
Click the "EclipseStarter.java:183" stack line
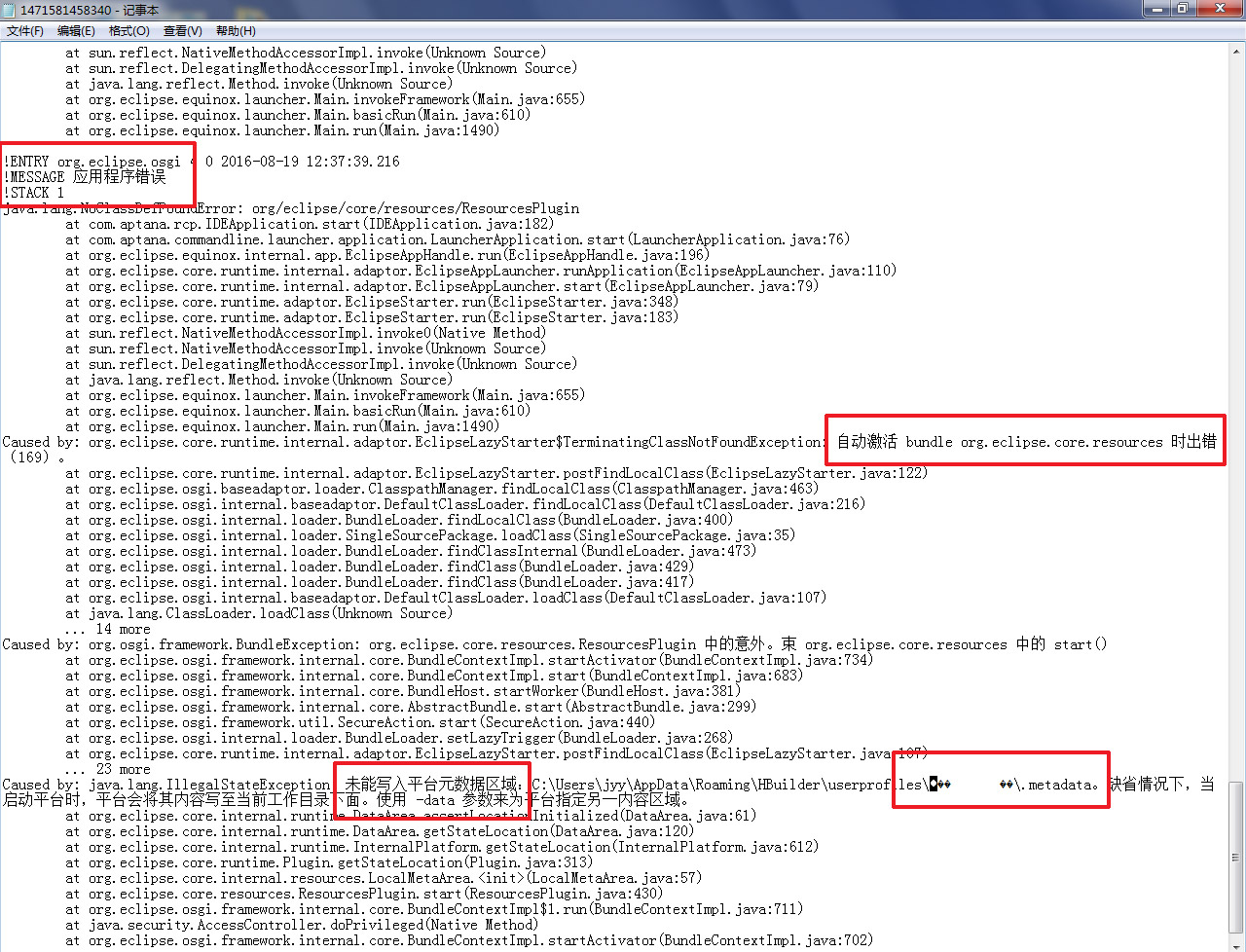tap(372, 317)
